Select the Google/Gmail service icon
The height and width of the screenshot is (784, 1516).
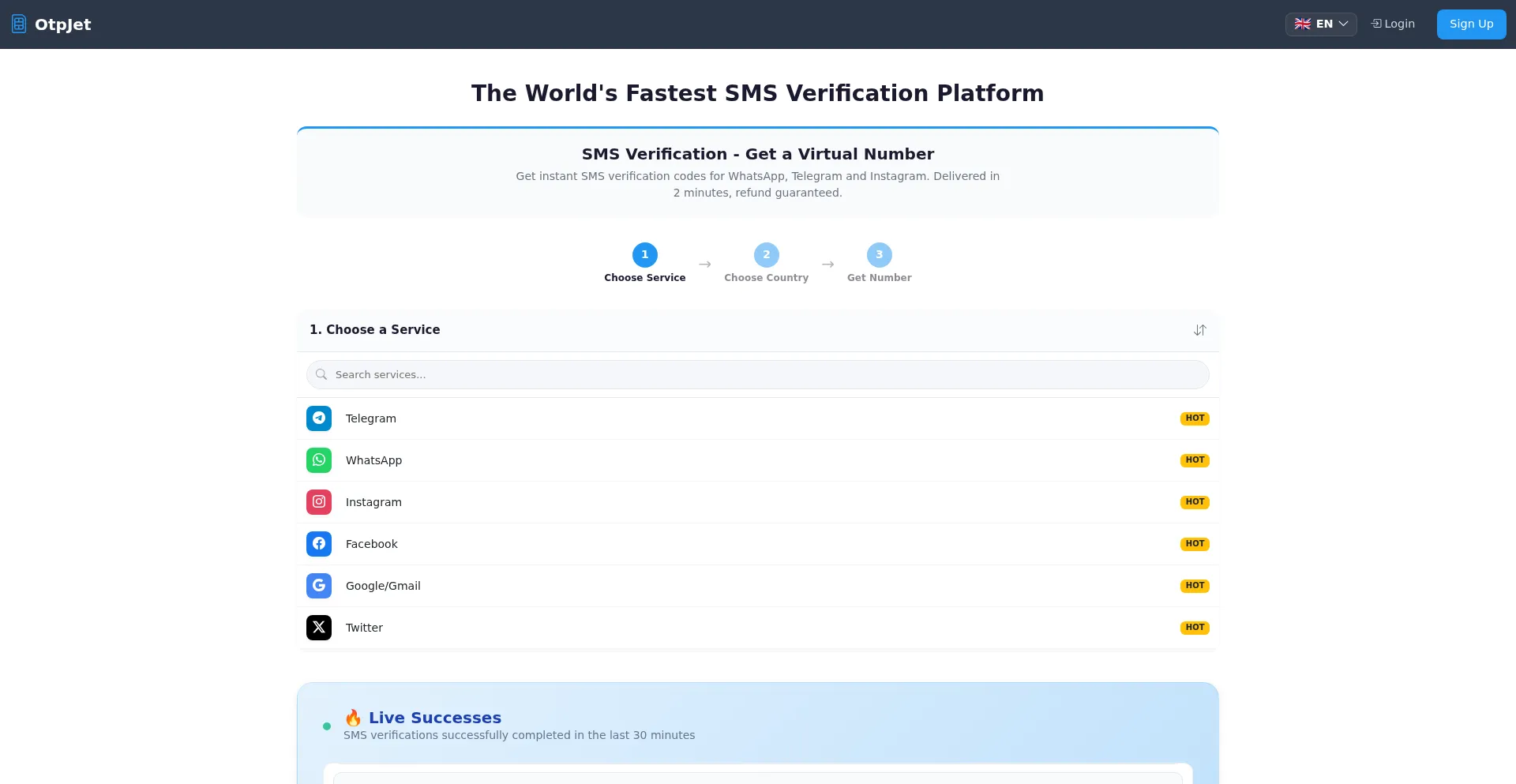coord(319,586)
